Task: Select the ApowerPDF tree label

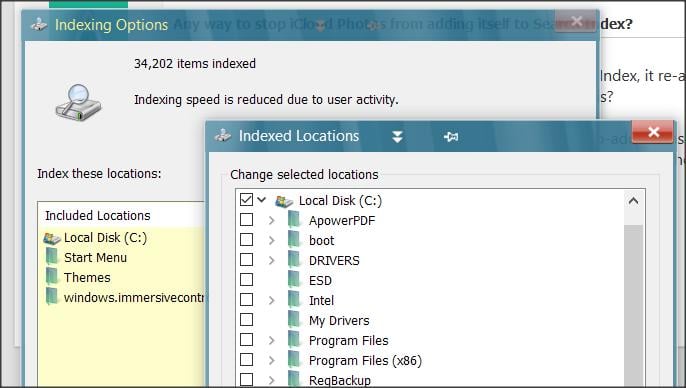Action: (342, 220)
